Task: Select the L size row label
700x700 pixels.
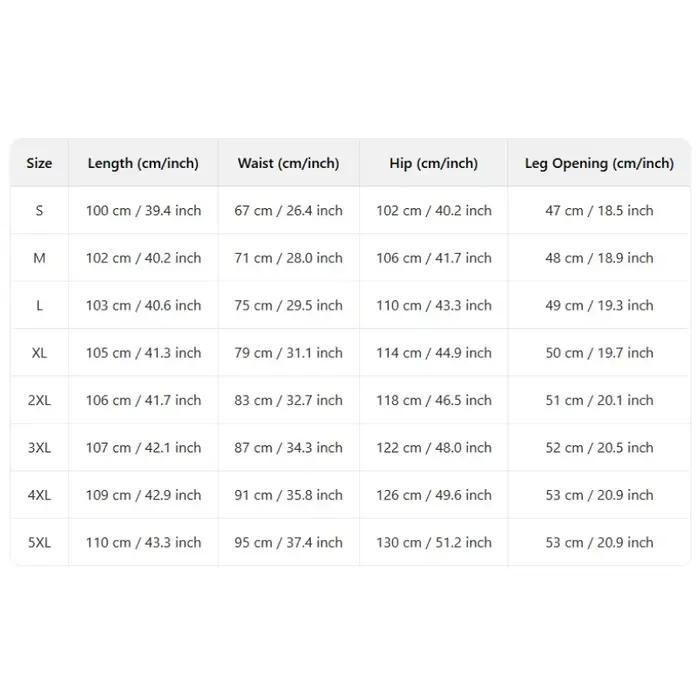Action: click(39, 305)
